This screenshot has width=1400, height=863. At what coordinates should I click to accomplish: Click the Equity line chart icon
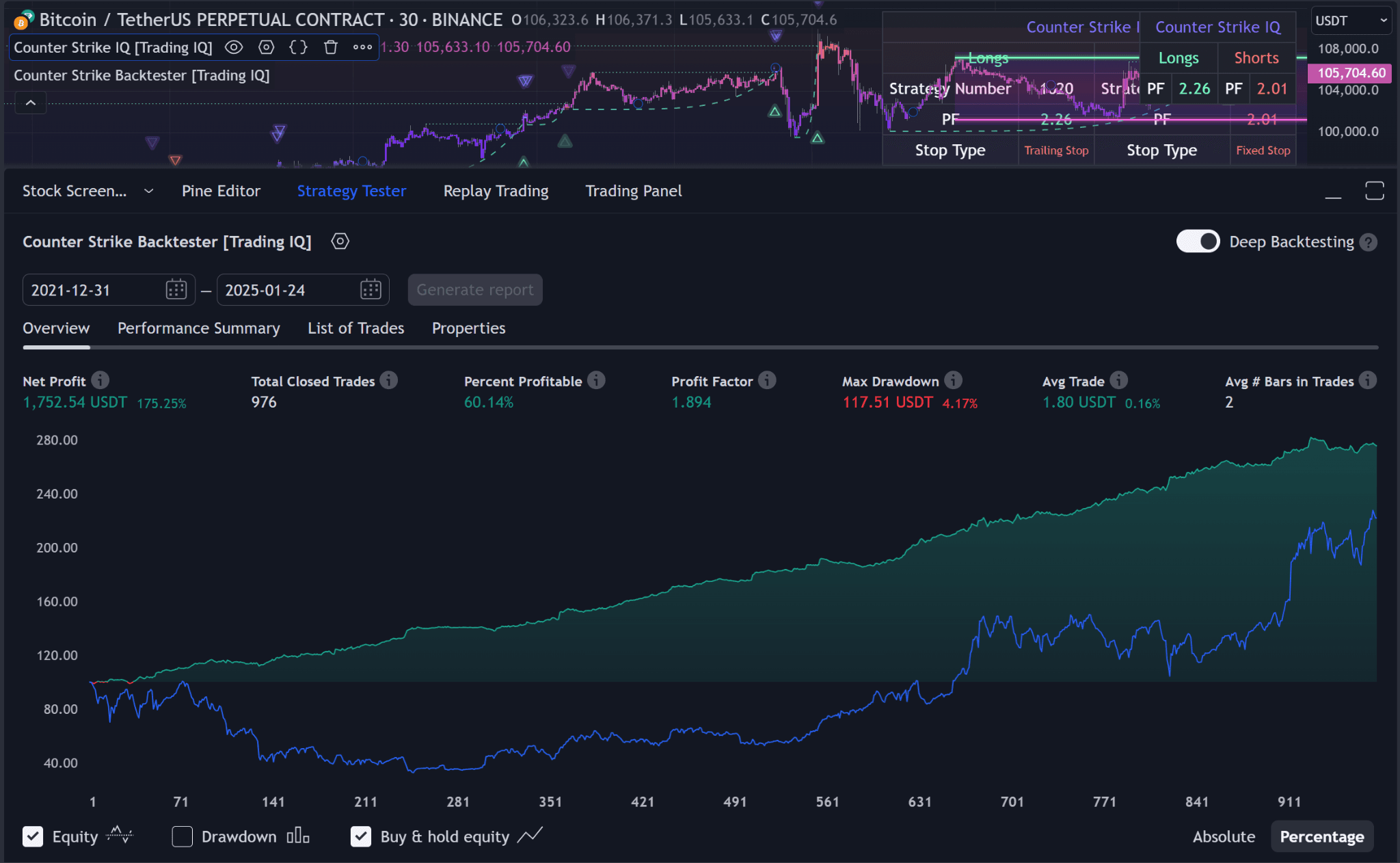point(120,835)
